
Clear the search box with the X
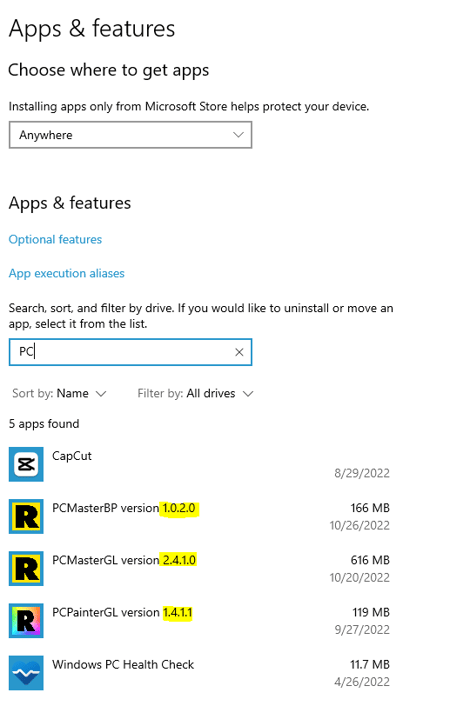[239, 352]
